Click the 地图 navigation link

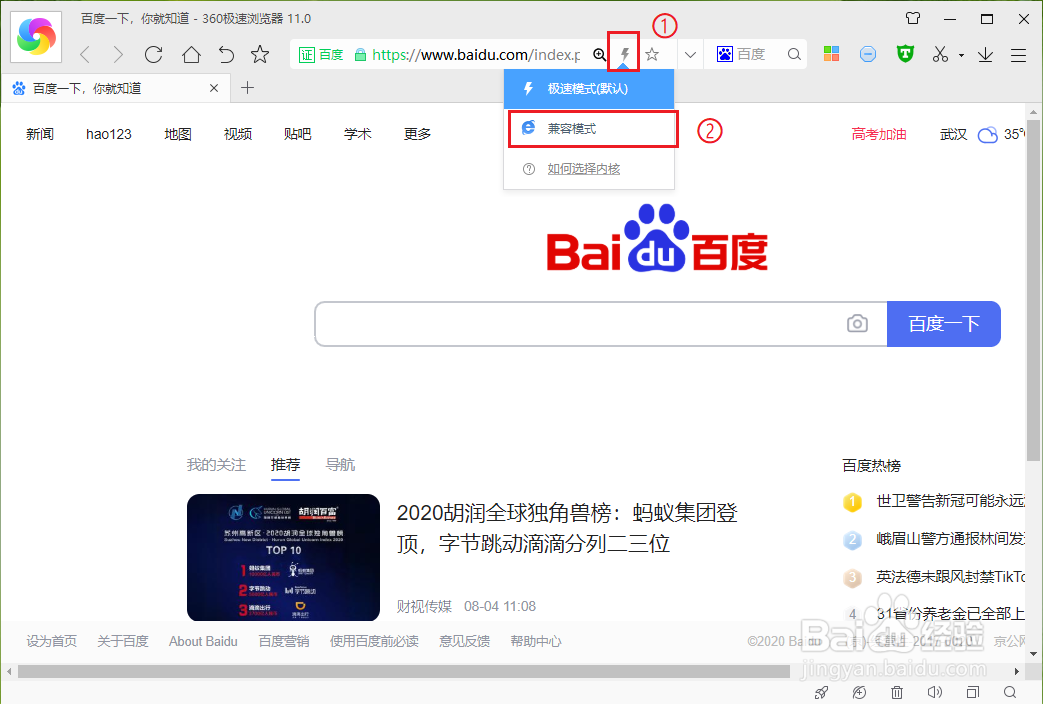tap(178, 134)
